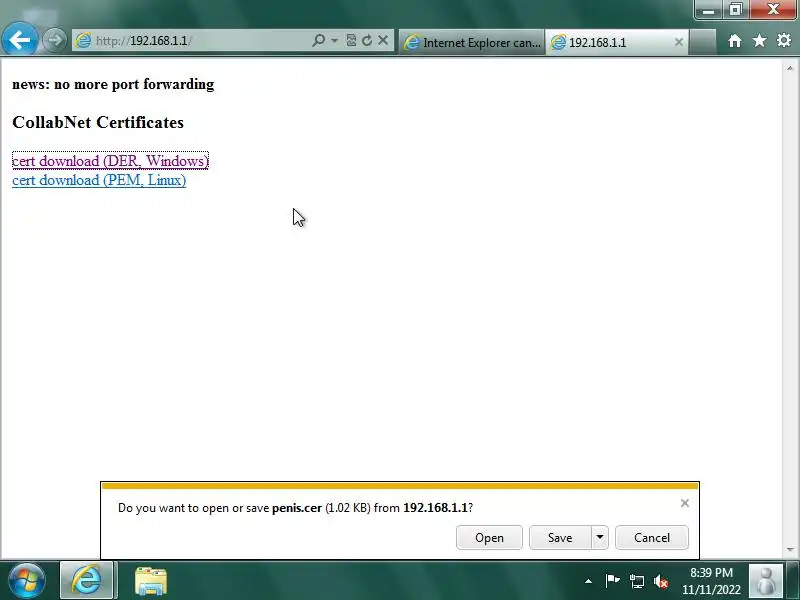Click the browser Forward arrow button

54,40
